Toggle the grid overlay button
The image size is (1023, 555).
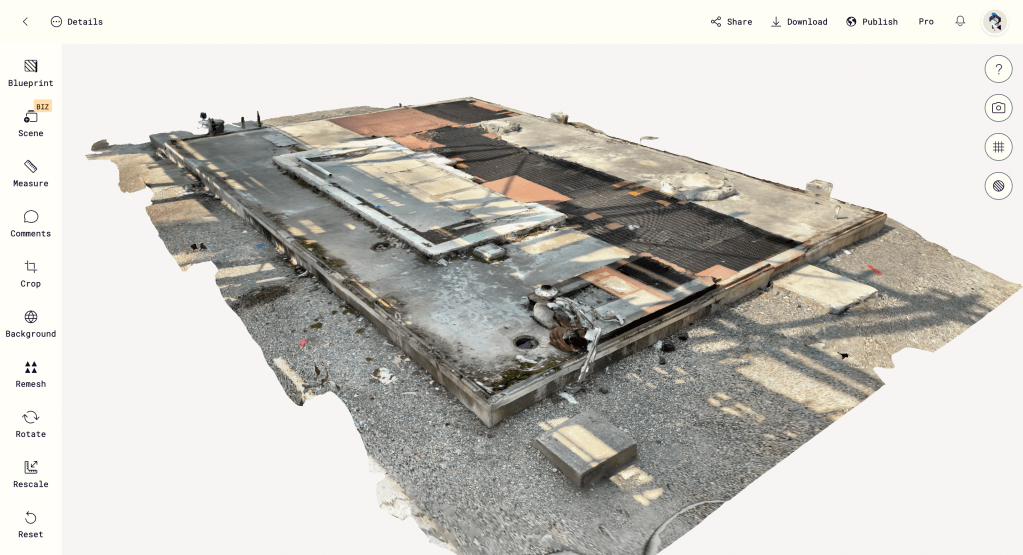click(x=998, y=147)
